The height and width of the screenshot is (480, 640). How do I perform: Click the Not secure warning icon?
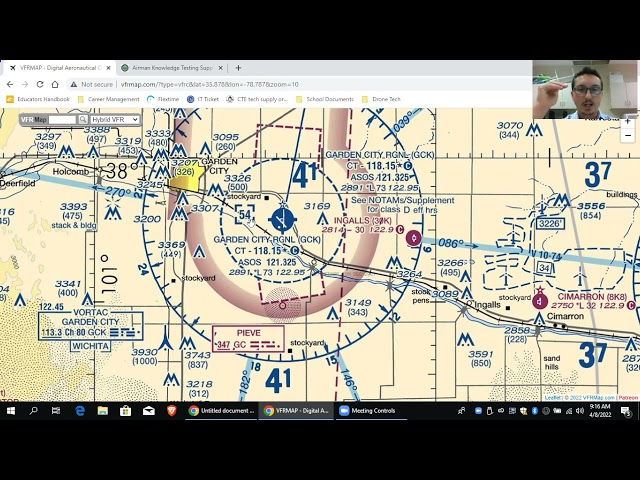click(73, 84)
